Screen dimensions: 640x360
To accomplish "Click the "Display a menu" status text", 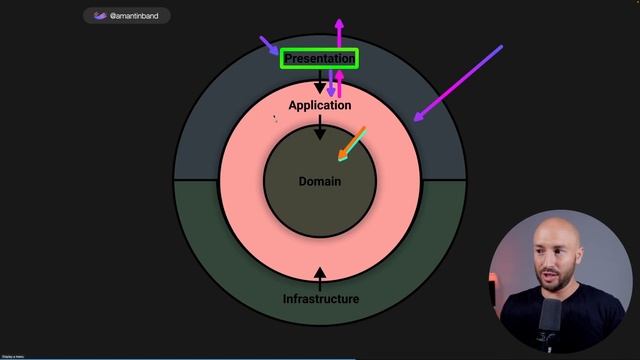I will 13,357.
